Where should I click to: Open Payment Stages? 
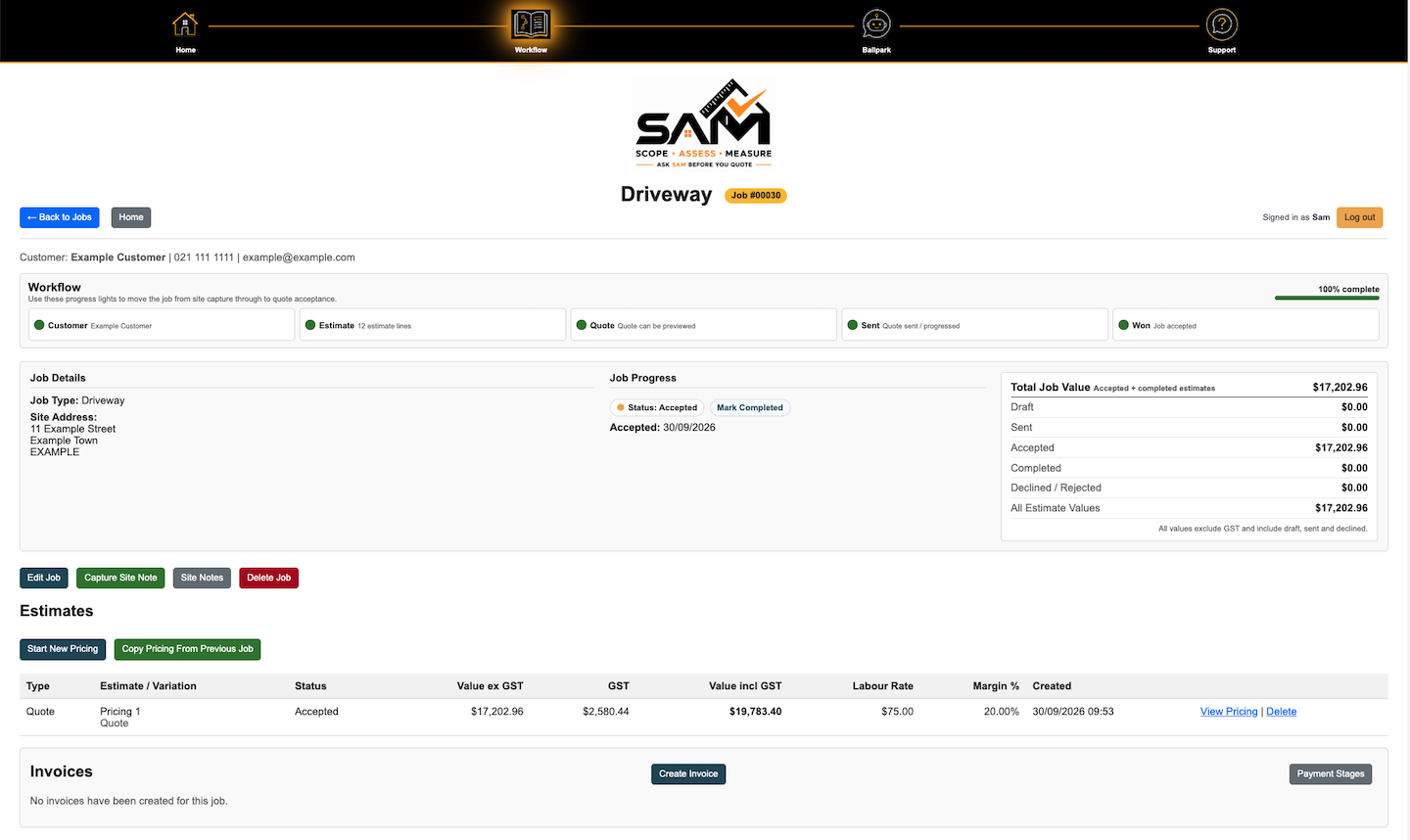tap(1331, 773)
